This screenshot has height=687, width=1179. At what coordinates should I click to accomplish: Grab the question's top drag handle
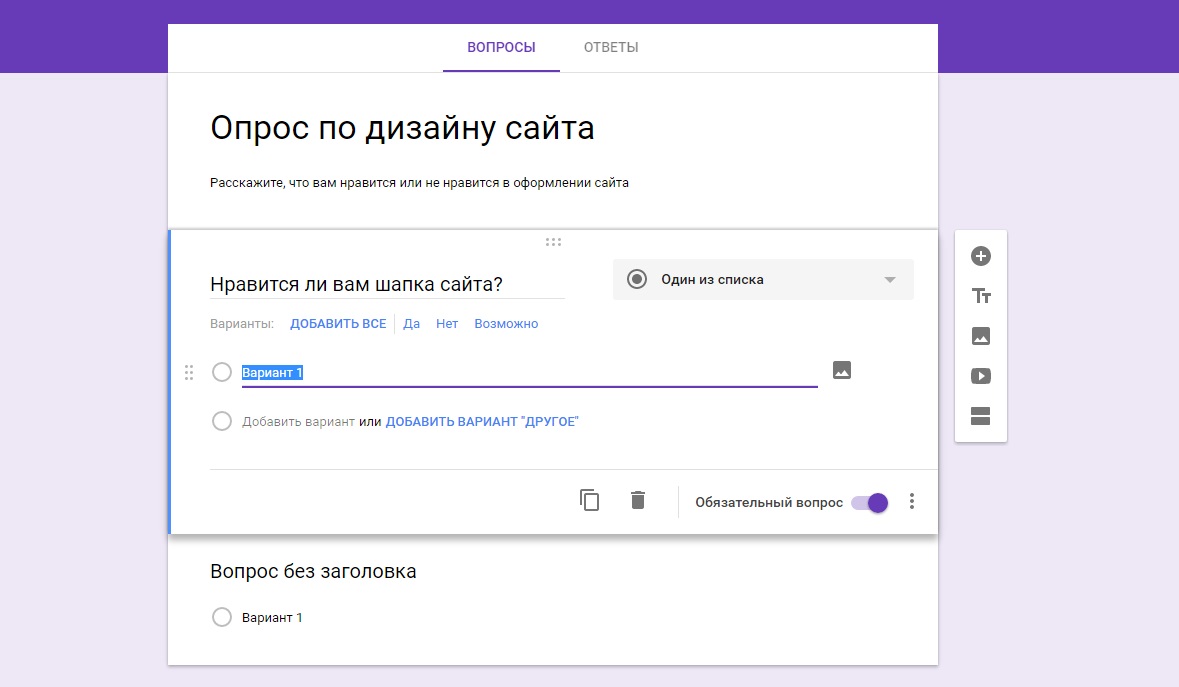point(553,242)
